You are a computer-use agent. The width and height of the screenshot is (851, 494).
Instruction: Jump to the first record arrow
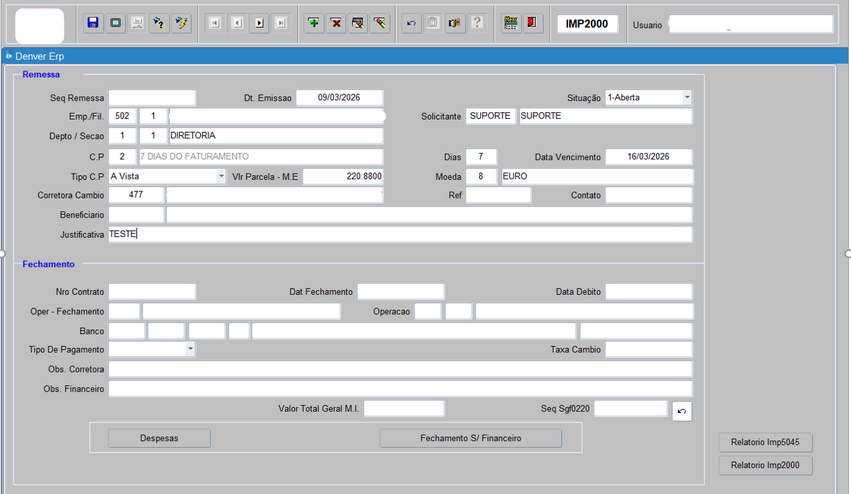(x=215, y=23)
